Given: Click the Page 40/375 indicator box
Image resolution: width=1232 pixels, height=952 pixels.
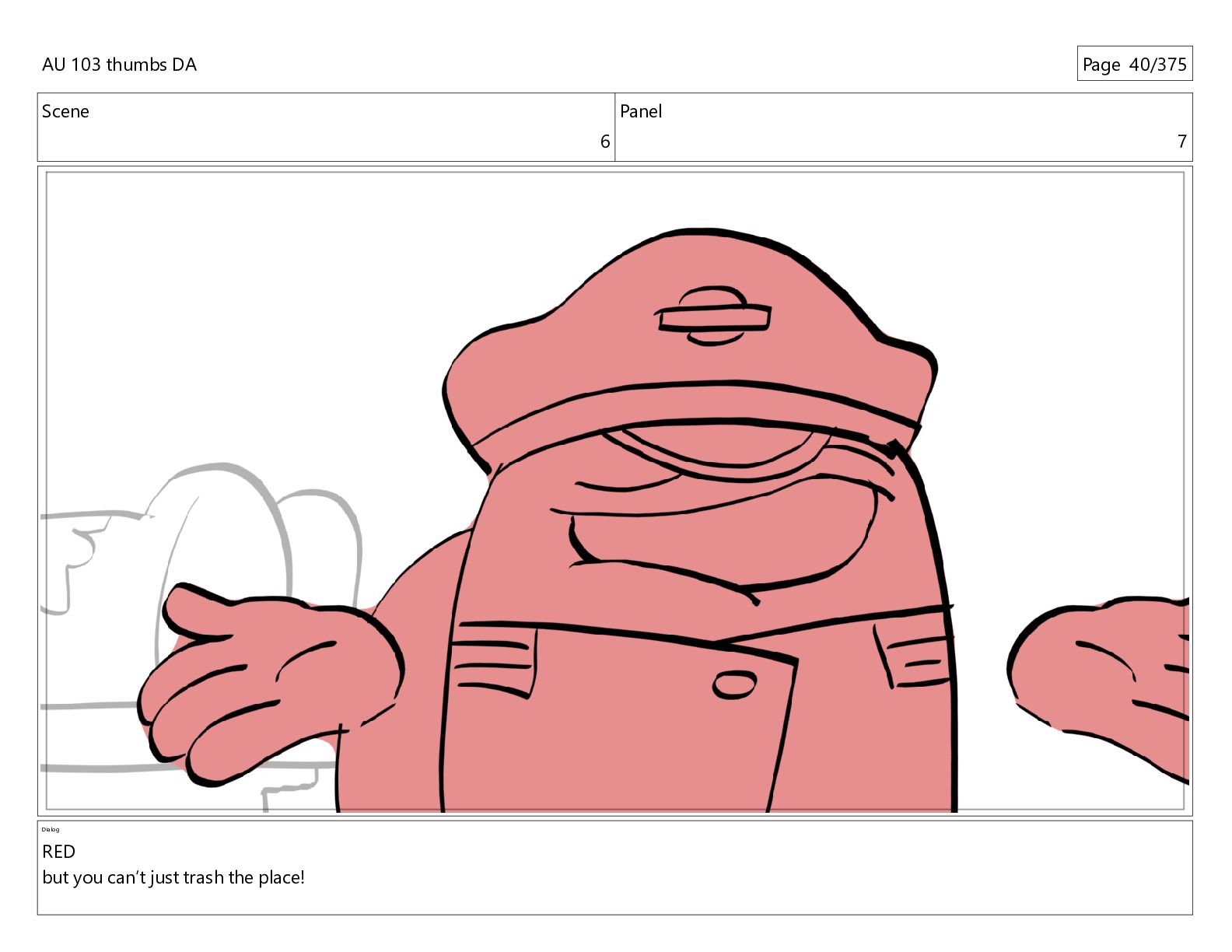Looking at the screenshot, I should tap(1134, 64).
